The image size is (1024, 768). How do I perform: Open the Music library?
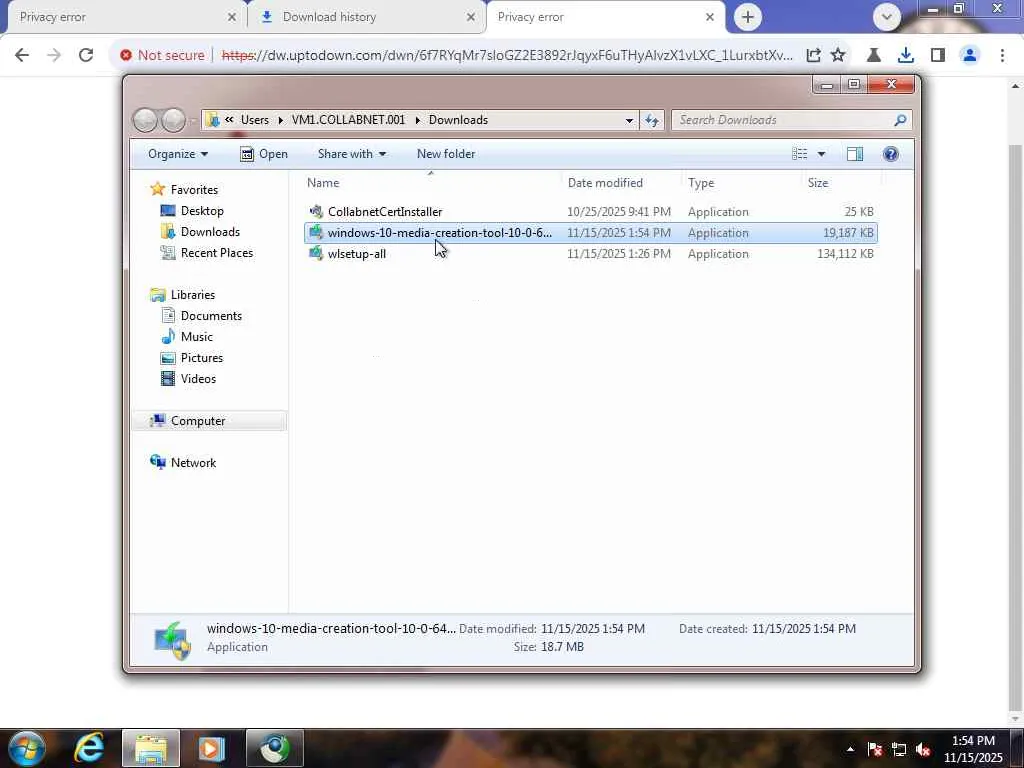(197, 337)
